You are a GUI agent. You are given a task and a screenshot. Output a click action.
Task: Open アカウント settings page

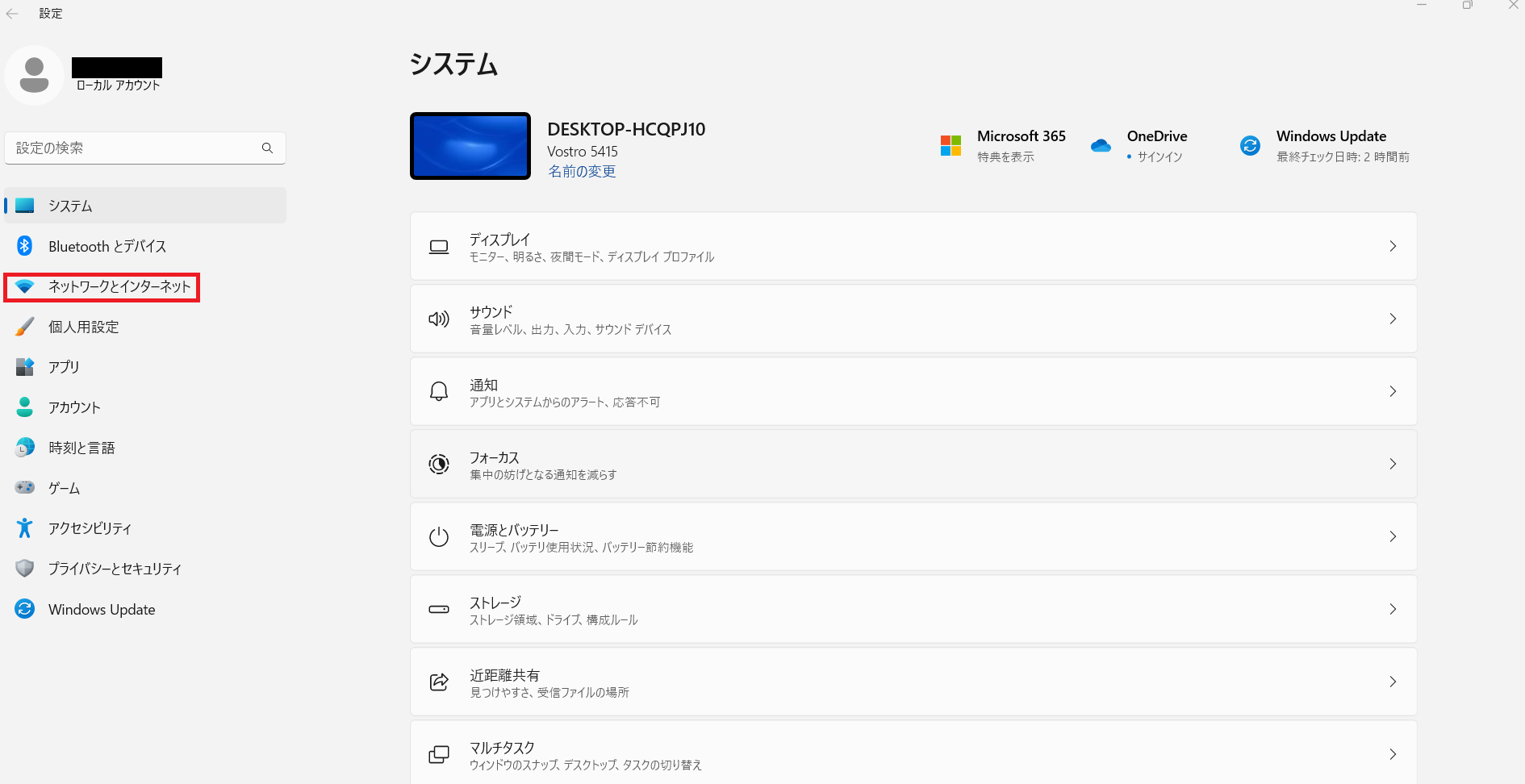[145, 407]
